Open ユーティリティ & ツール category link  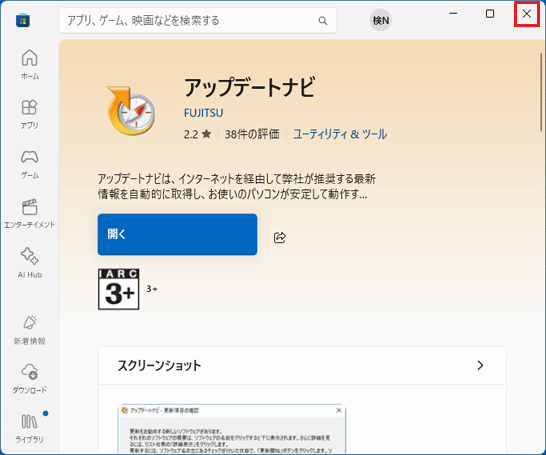(x=340, y=134)
